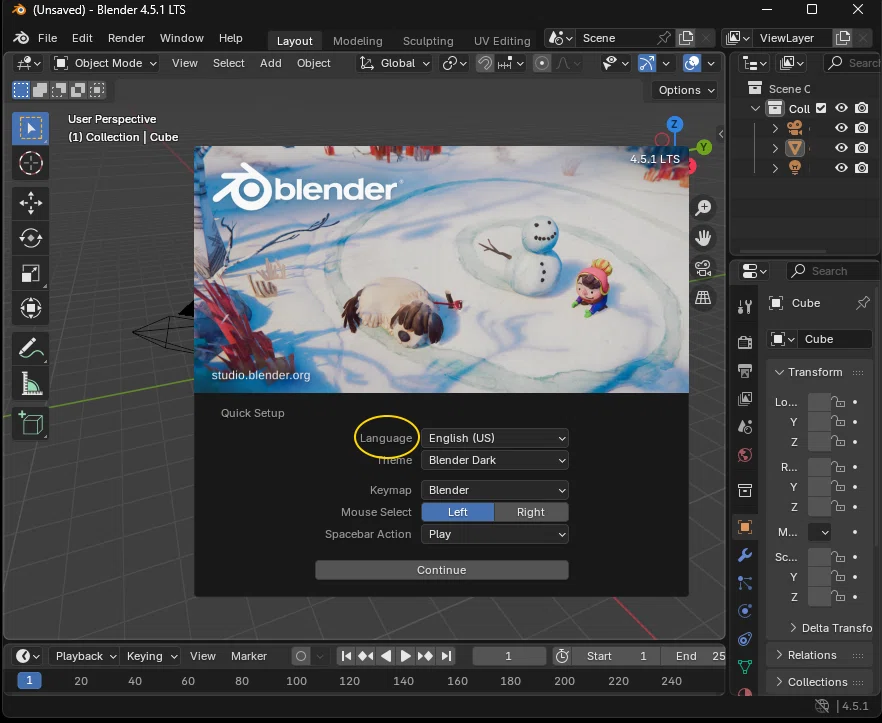This screenshot has height=723, width=882.
Task: Hide the Light object eye icon
Action: 841,168
